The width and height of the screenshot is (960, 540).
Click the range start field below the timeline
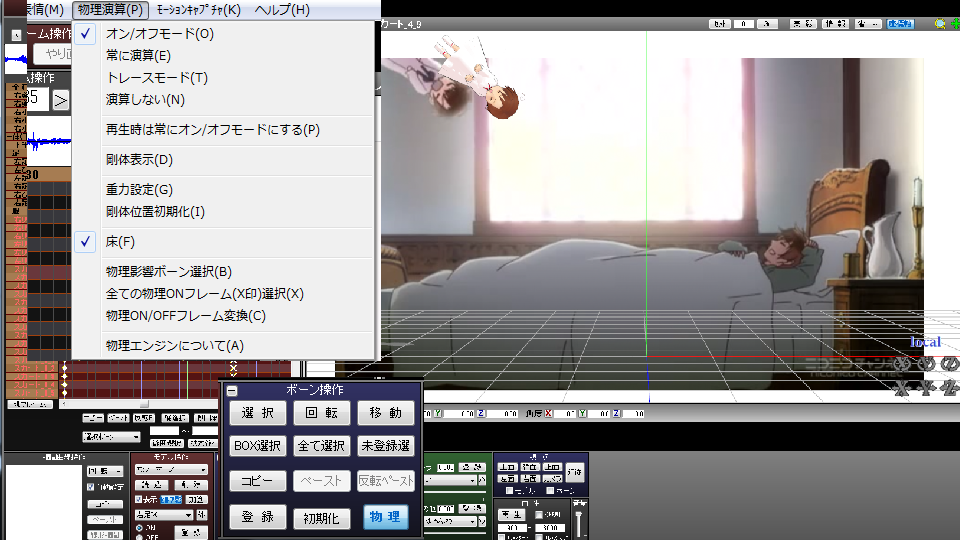pyautogui.click(x=164, y=431)
